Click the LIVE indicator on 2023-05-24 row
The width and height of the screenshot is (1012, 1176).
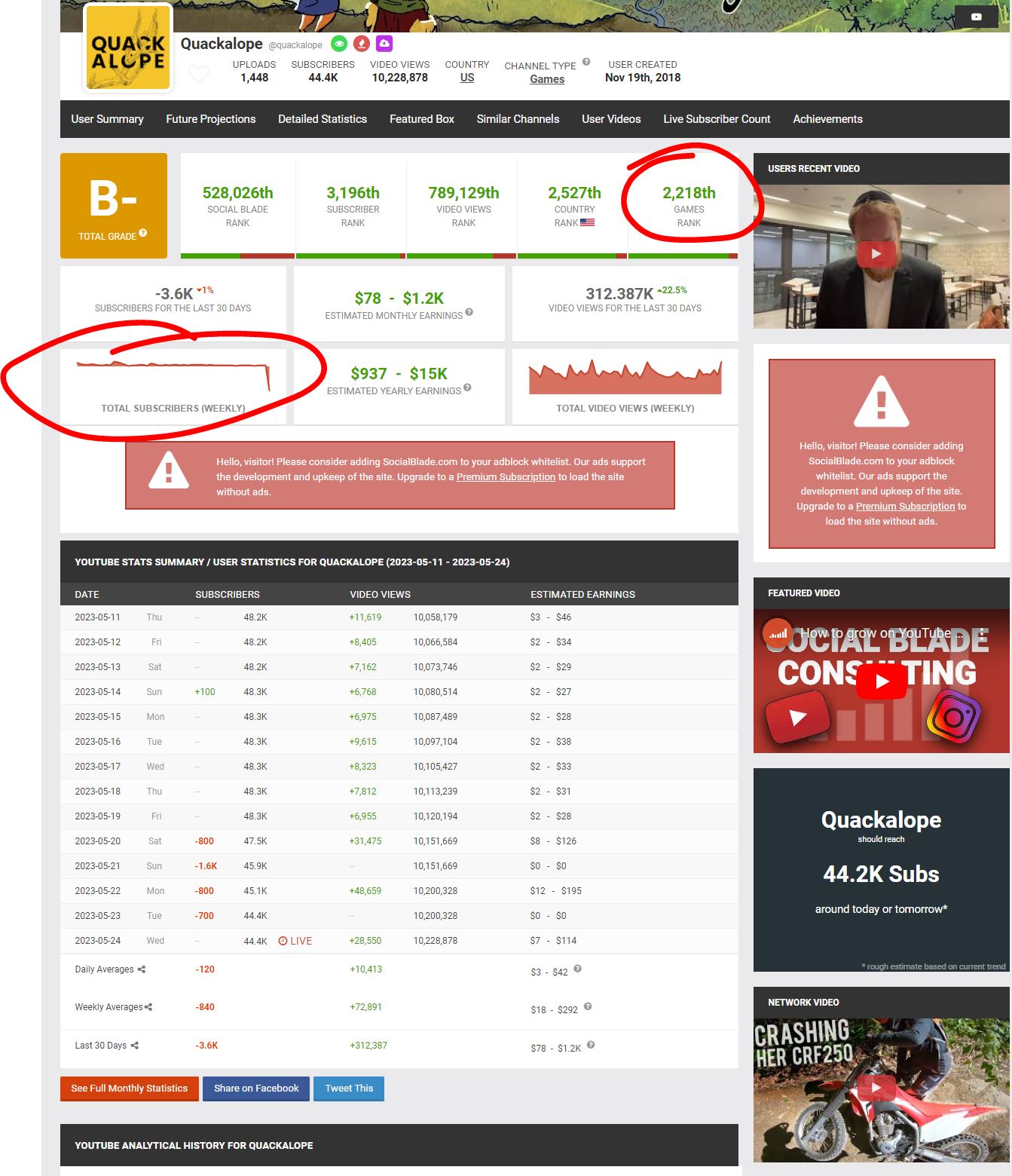[x=295, y=941]
